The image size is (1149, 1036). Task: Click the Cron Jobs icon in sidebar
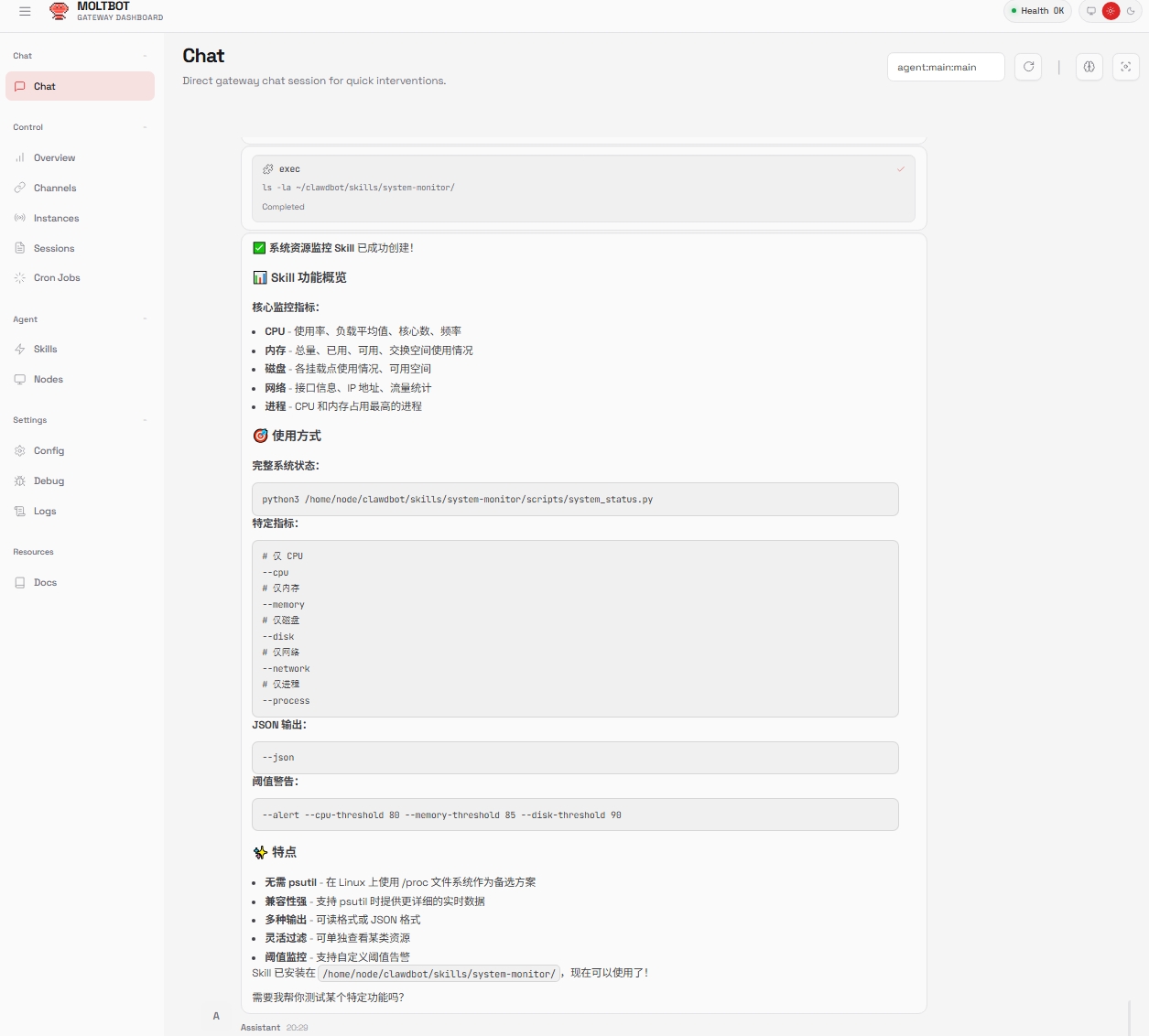(x=20, y=278)
